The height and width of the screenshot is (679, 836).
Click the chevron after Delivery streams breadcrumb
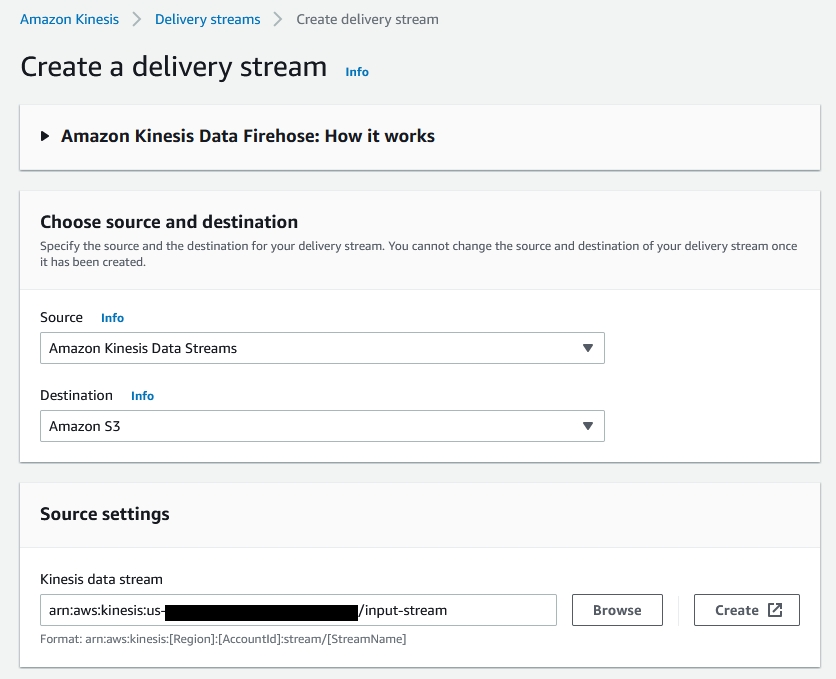click(278, 19)
